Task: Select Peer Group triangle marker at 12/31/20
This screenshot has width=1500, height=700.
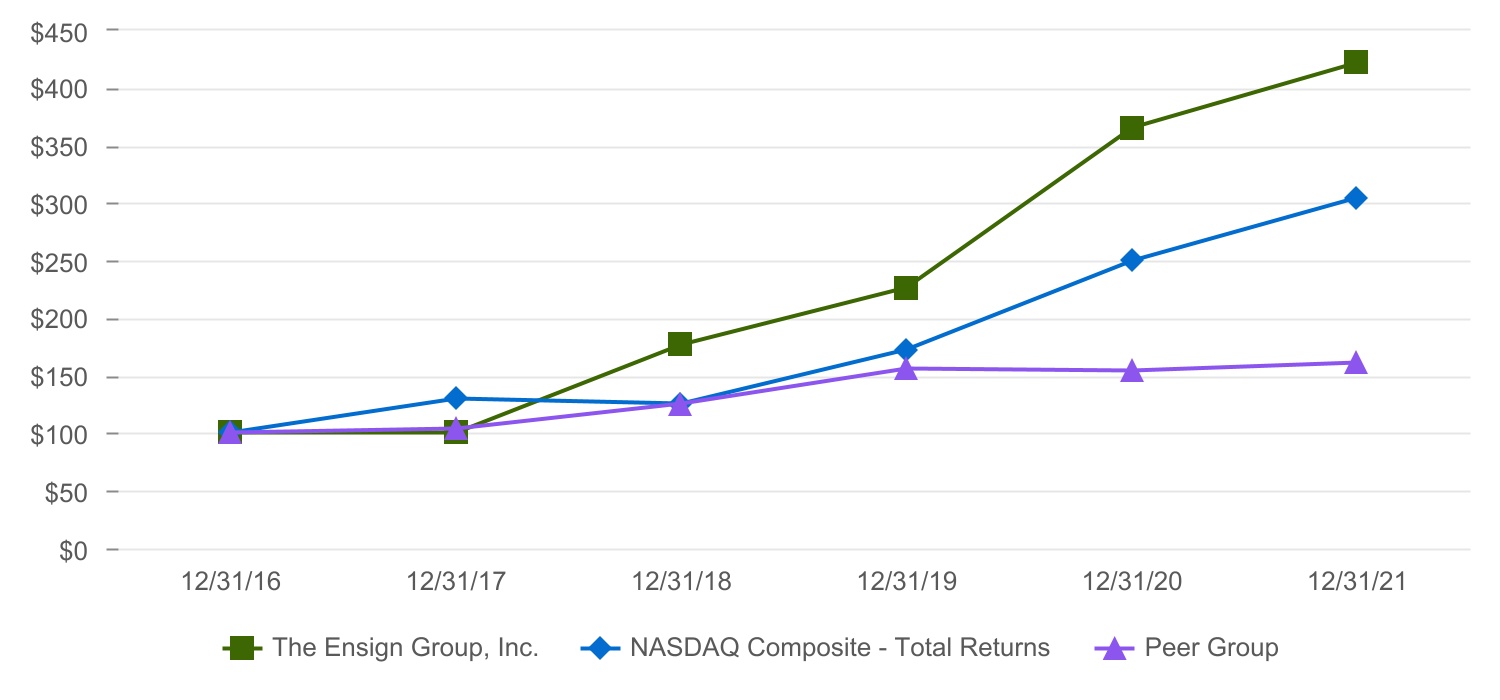Action: (1132, 371)
